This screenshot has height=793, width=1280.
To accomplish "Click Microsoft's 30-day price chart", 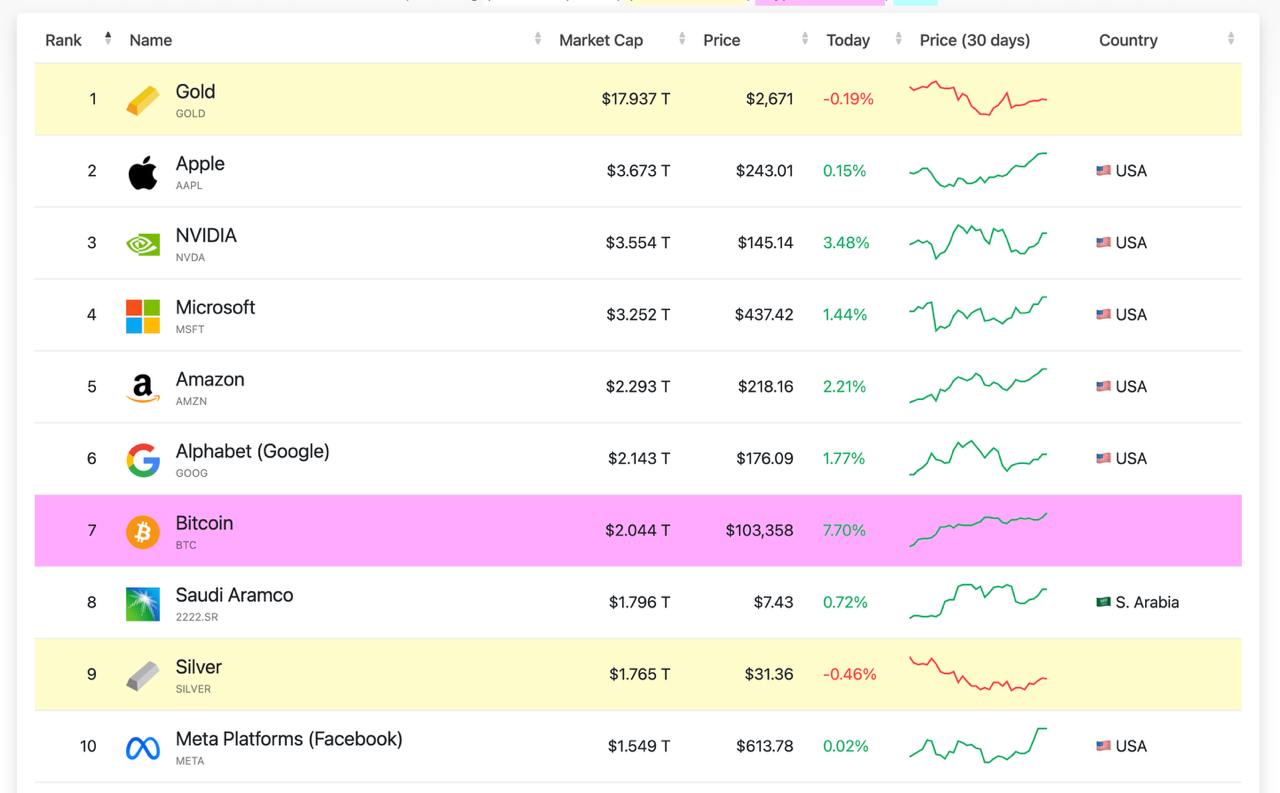I will pyautogui.click(x=978, y=314).
